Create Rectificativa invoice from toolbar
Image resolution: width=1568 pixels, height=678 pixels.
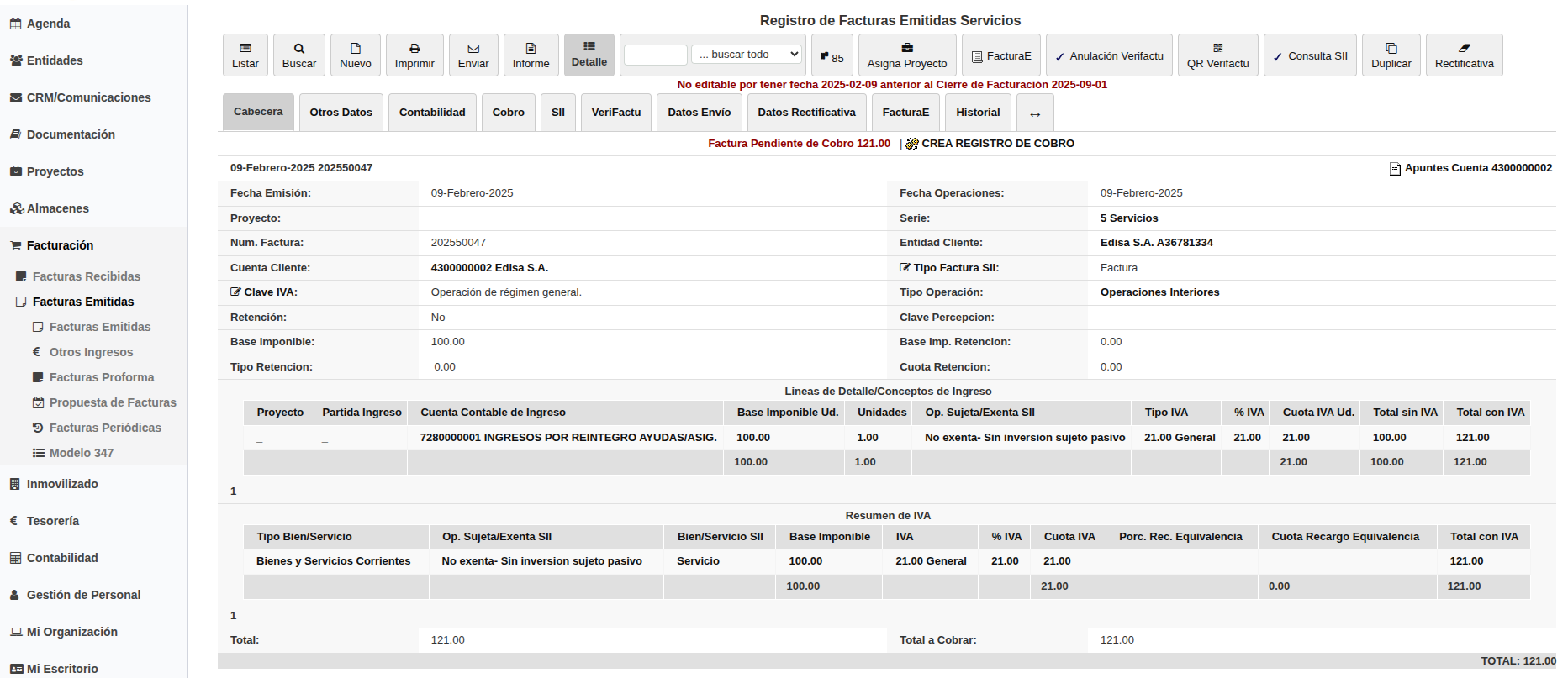point(1464,55)
